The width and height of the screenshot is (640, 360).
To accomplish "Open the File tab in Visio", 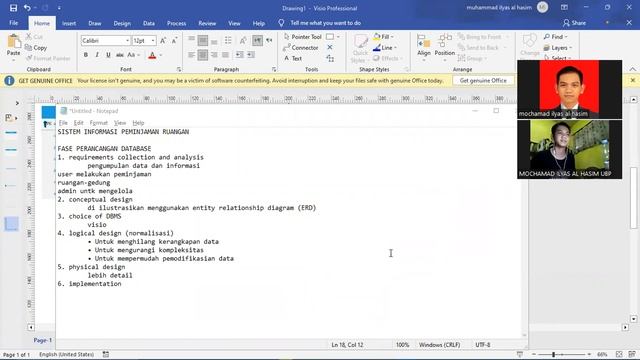I will [13, 23].
